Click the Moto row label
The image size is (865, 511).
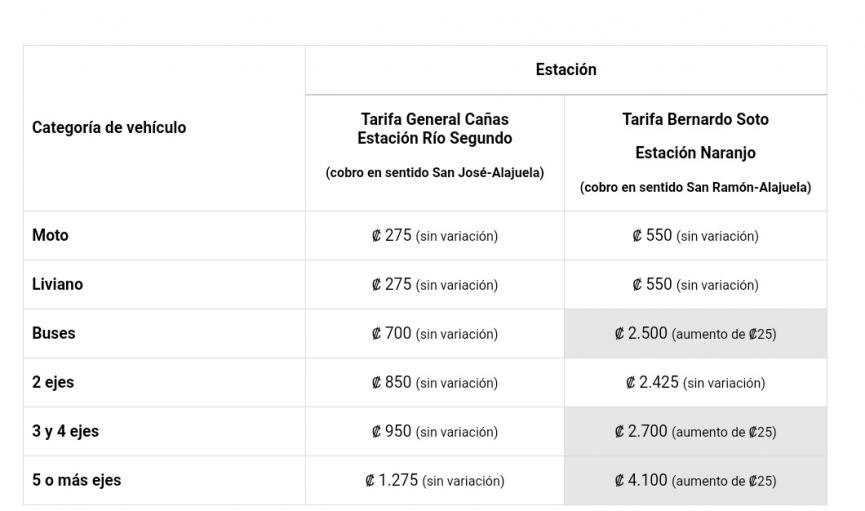(x=50, y=235)
